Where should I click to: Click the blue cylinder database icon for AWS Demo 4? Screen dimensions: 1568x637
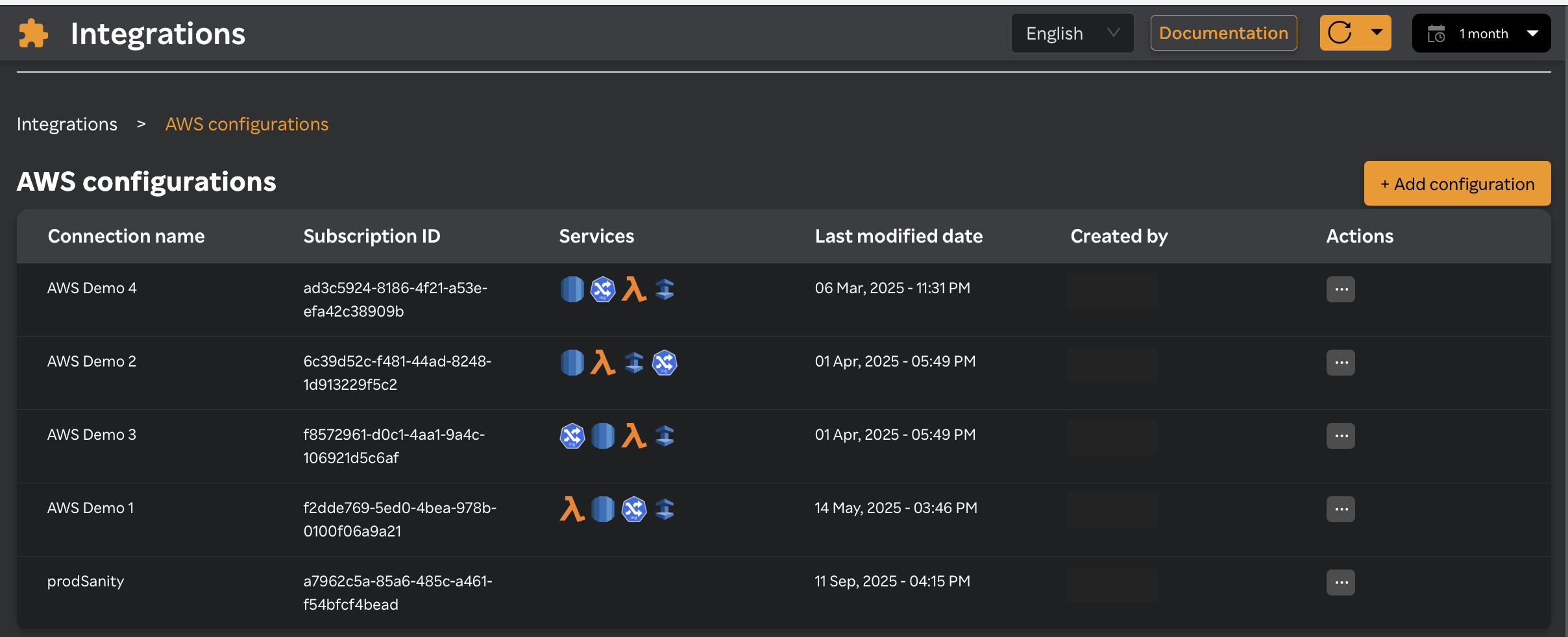click(x=572, y=289)
